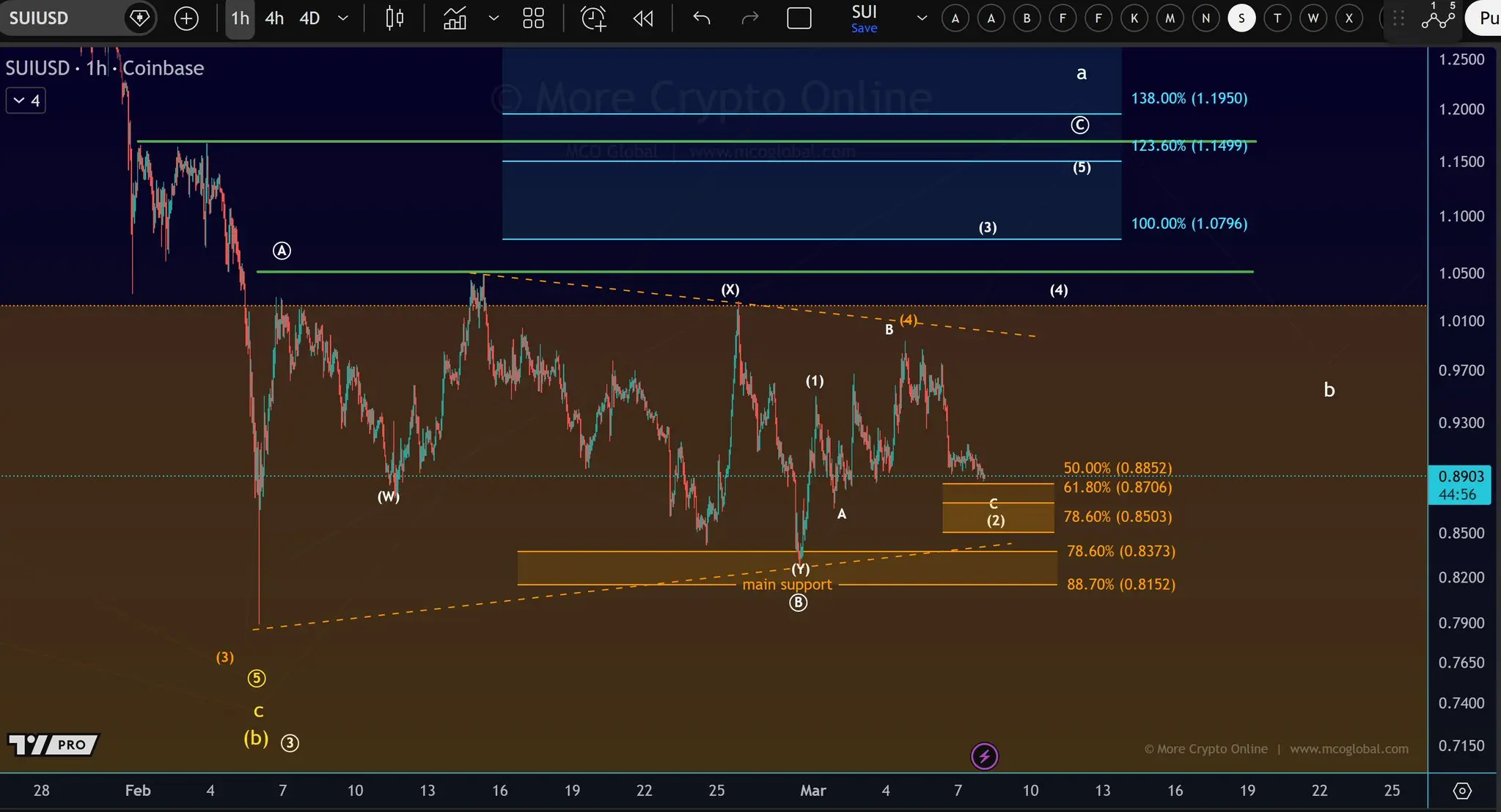Open chart settings gear at bottom right
1501x812 pixels.
point(1462,791)
